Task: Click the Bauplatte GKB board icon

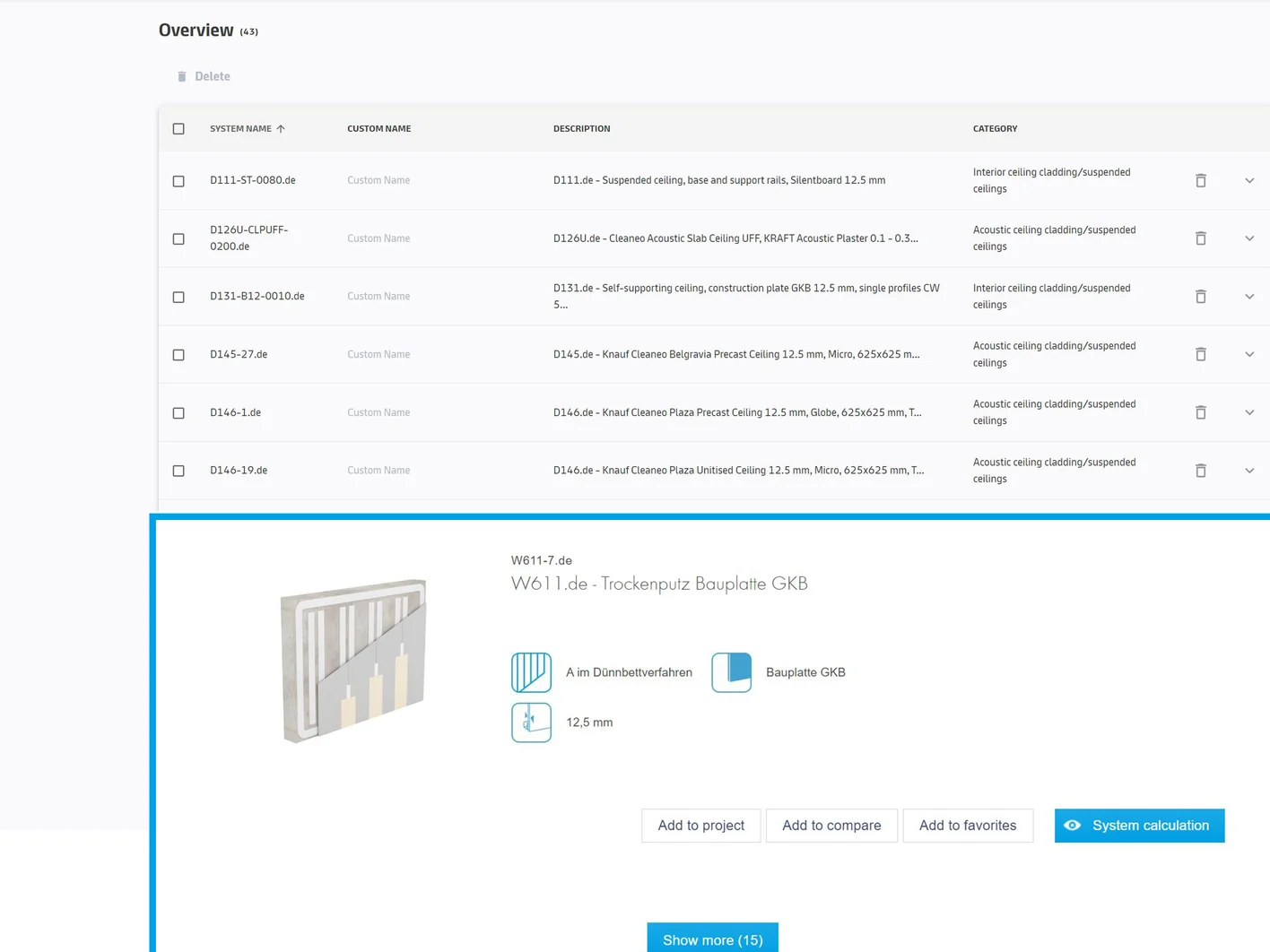Action: pyautogui.click(x=731, y=672)
